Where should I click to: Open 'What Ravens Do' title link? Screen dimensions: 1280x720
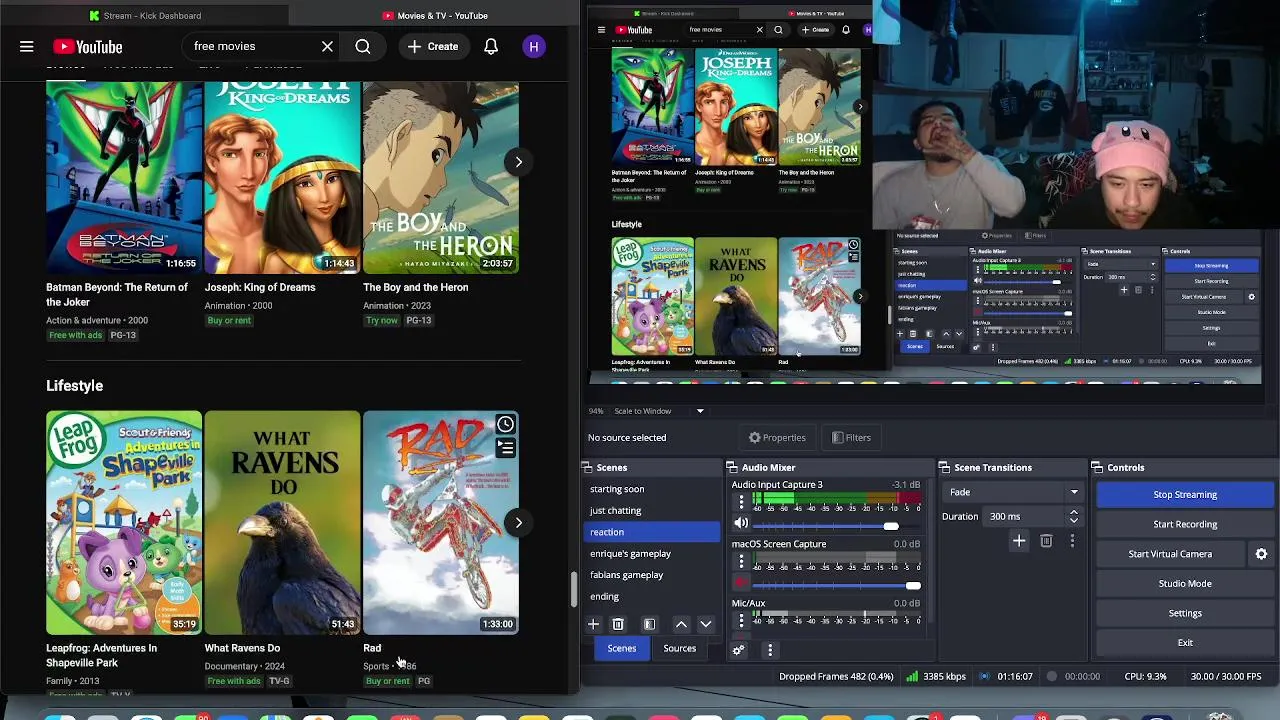pyautogui.click(x=242, y=648)
